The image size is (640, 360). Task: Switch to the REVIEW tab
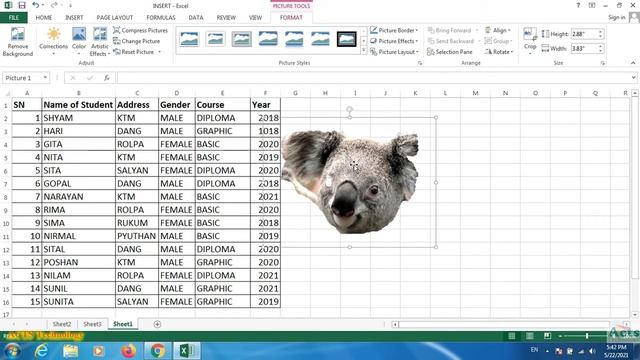tap(226, 18)
